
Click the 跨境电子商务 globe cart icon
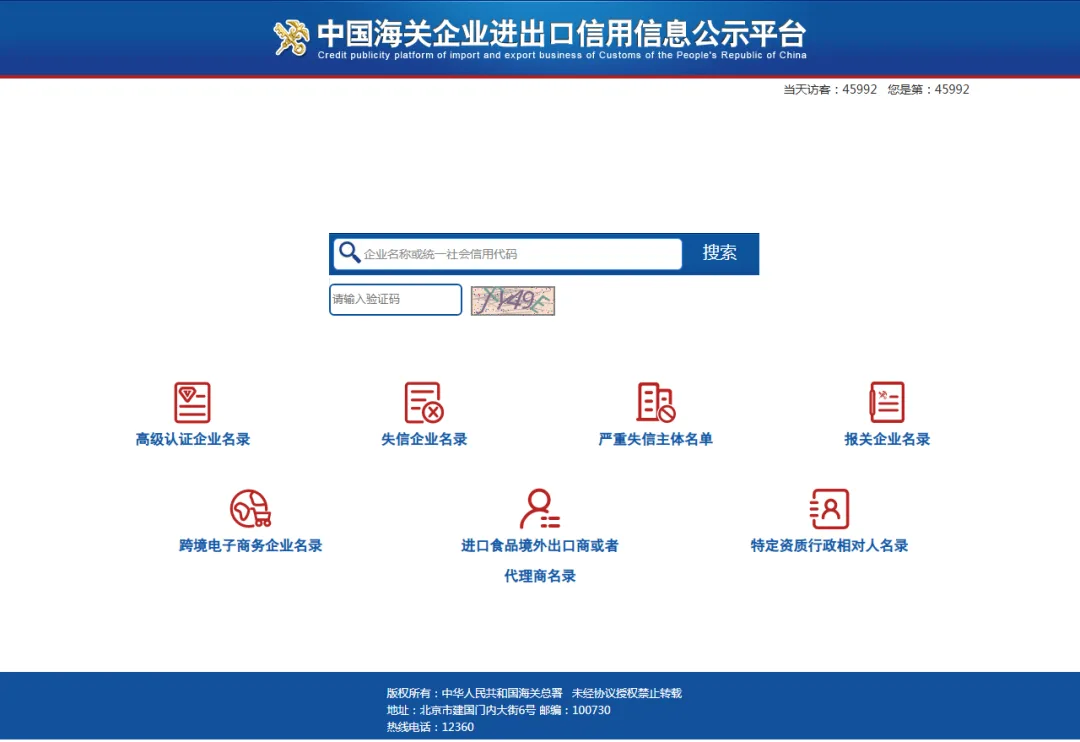click(x=250, y=509)
